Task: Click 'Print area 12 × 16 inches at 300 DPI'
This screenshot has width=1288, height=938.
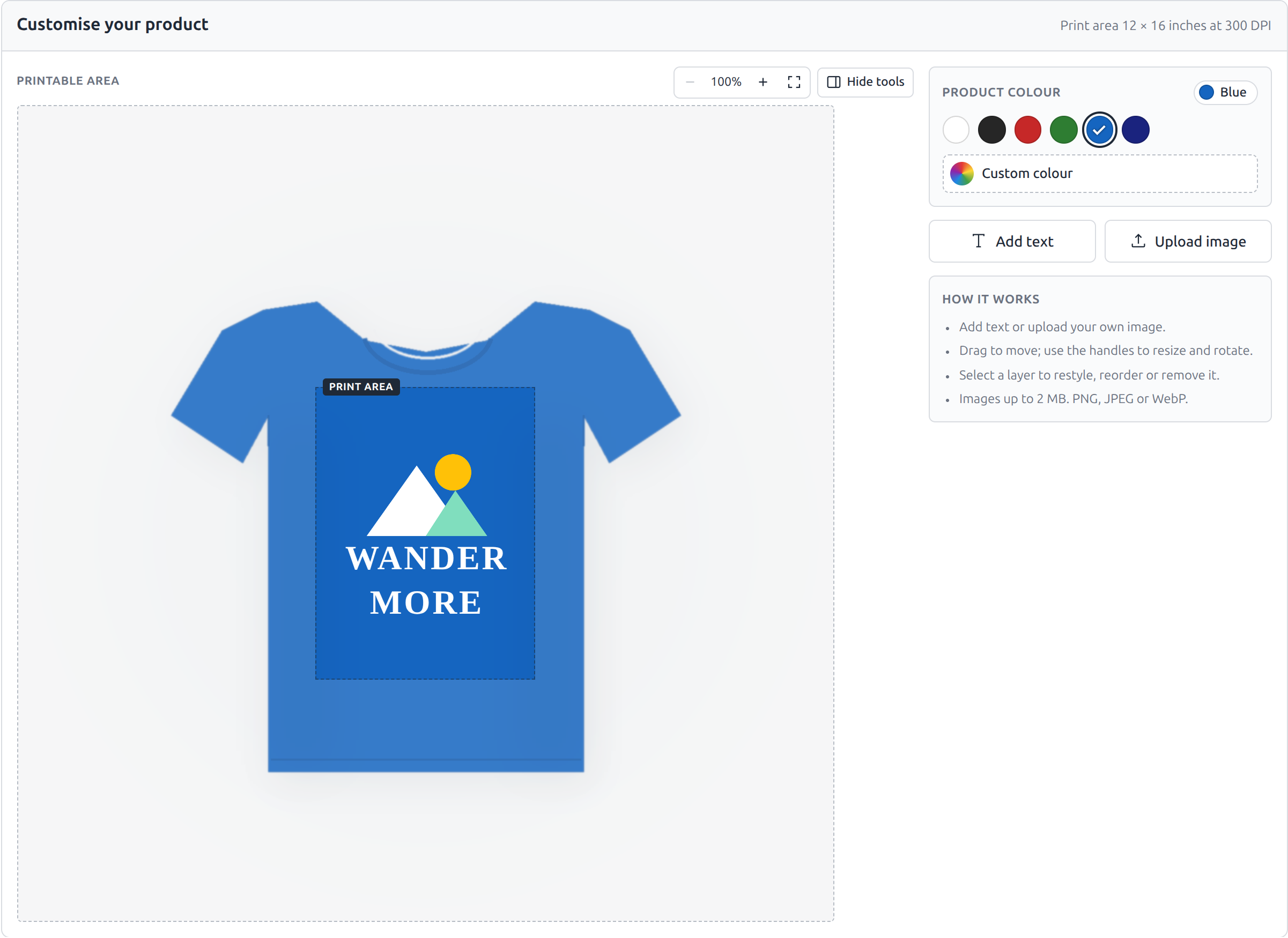Action: pos(1165,26)
